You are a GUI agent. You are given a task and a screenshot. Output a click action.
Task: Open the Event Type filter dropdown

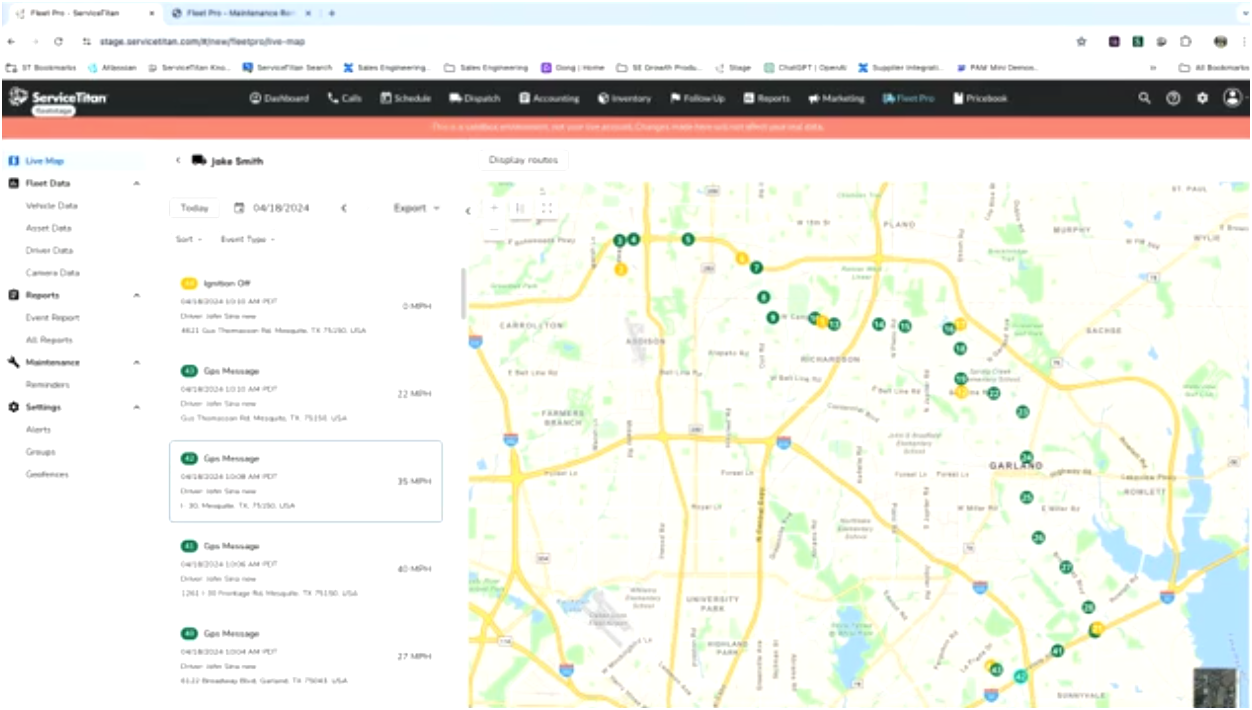(x=249, y=239)
